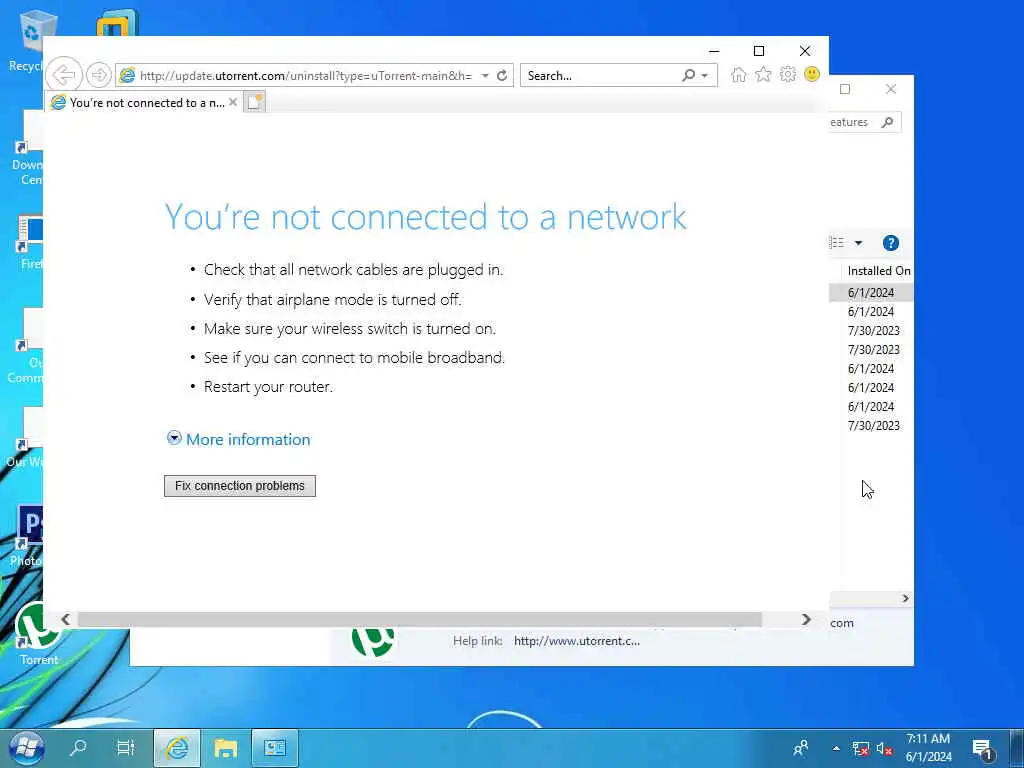1024x768 pixels.
Task: Go back with Internet Explorer back arrow
Action: (64, 75)
